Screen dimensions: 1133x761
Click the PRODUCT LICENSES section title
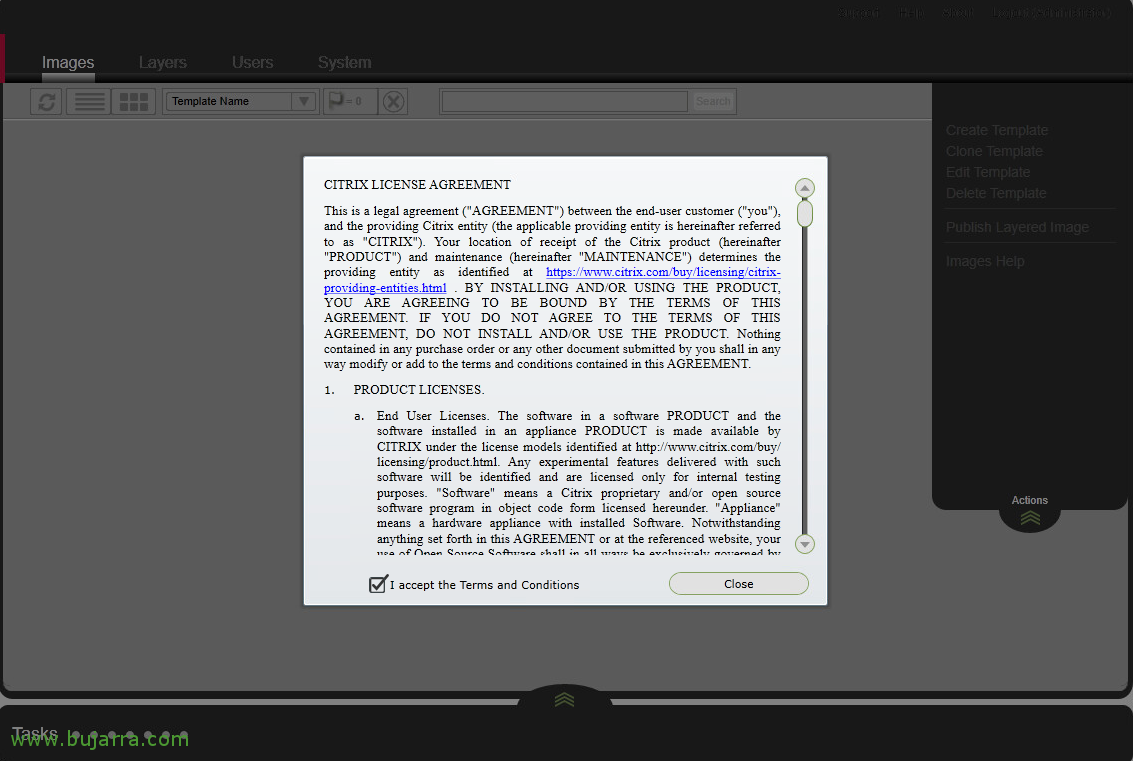(x=418, y=390)
